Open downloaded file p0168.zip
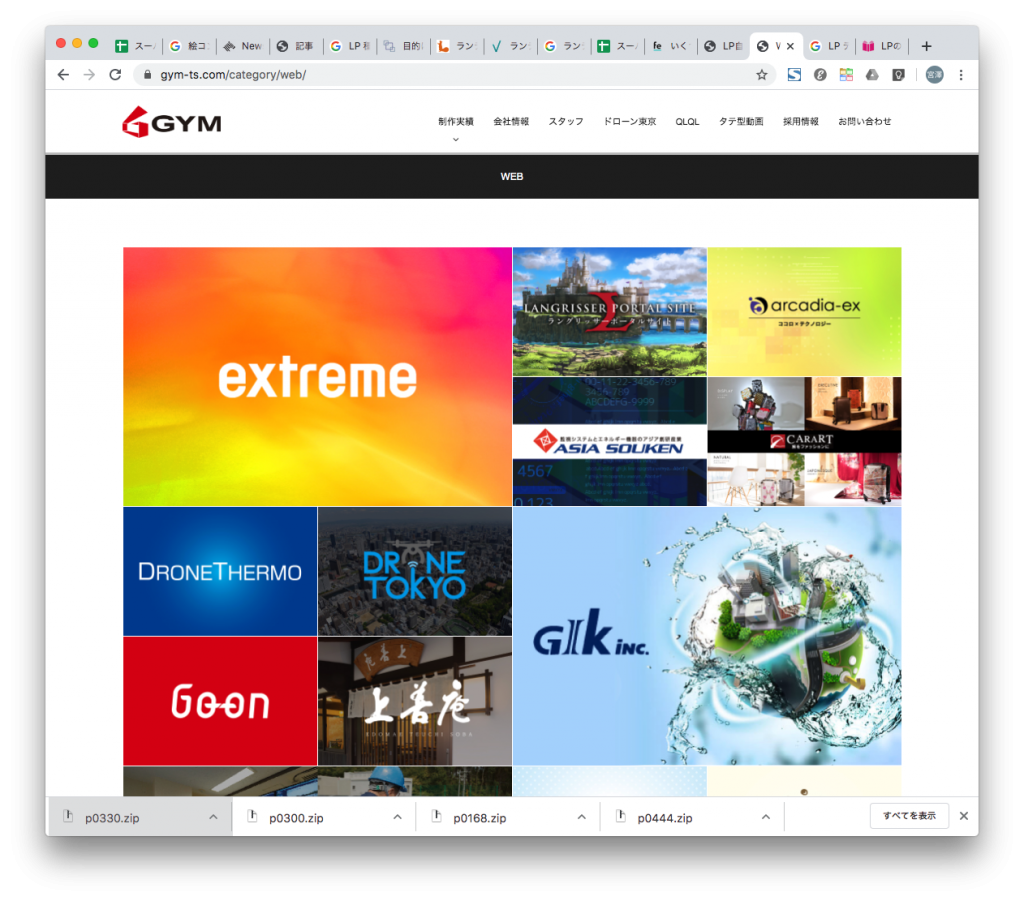This screenshot has height=901, width=1024. pyautogui.click(x=480, y=818)
